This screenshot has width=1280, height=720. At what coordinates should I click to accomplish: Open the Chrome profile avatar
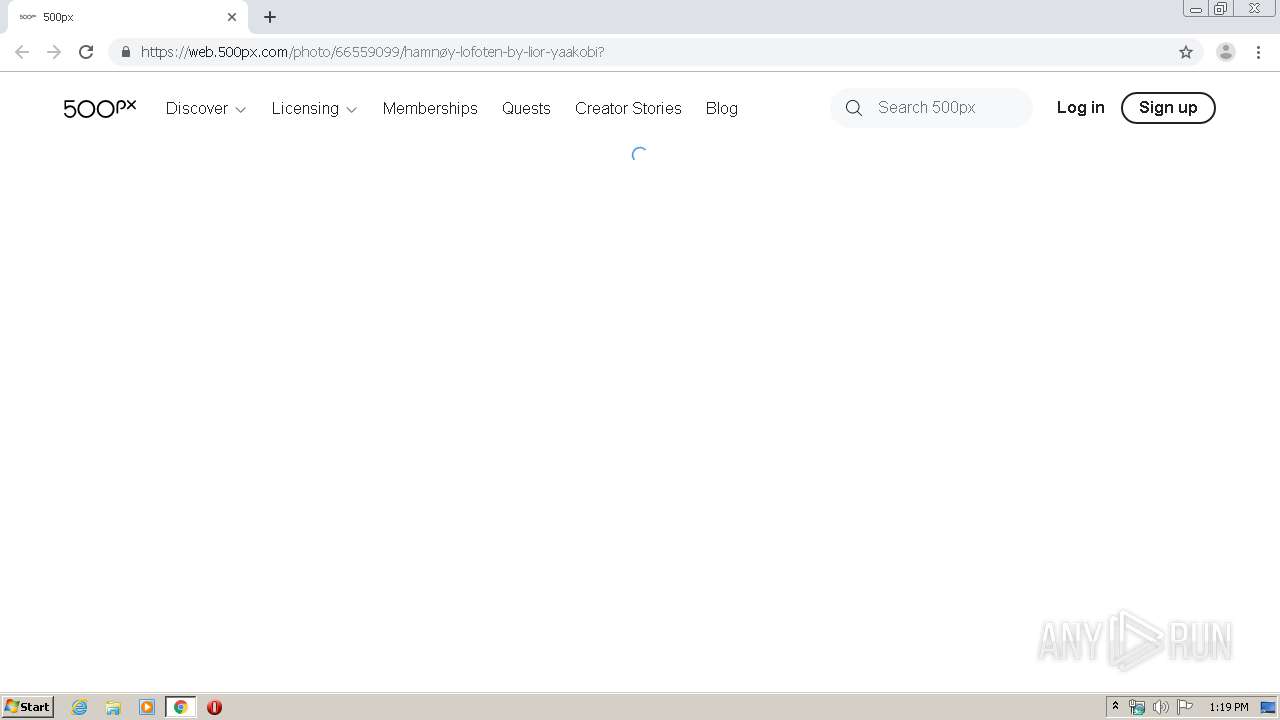click(1225, 52)
